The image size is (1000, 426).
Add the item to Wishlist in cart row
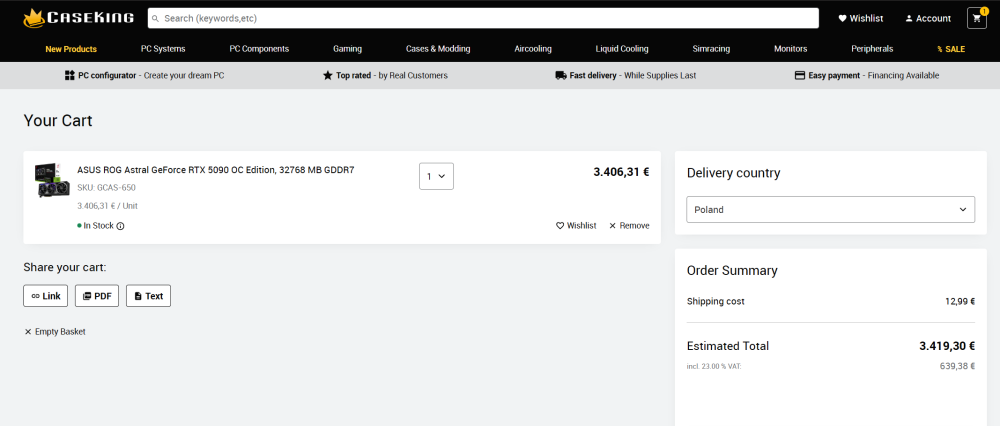point(576,226)
